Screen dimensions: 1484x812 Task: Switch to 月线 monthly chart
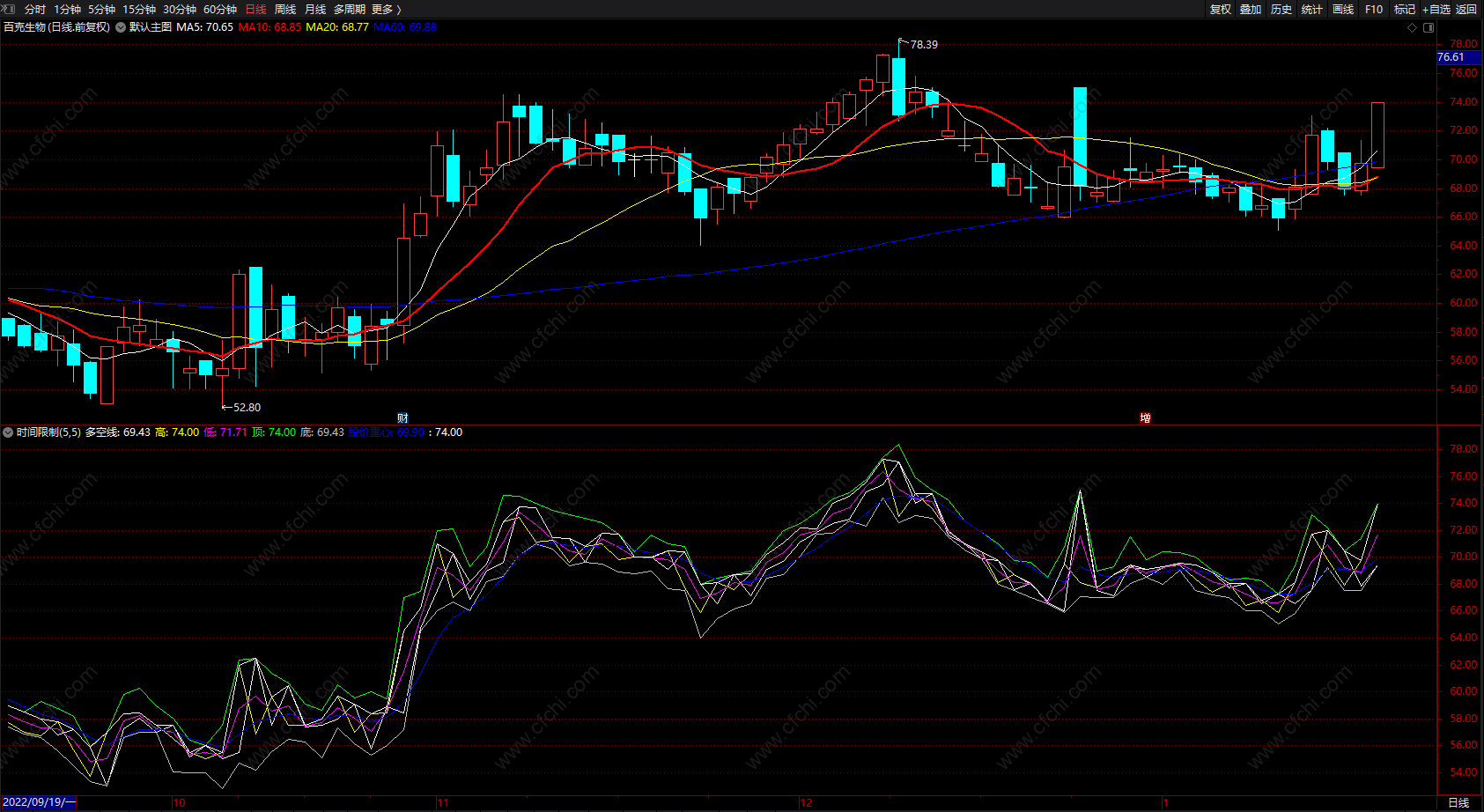pos(315,9)
